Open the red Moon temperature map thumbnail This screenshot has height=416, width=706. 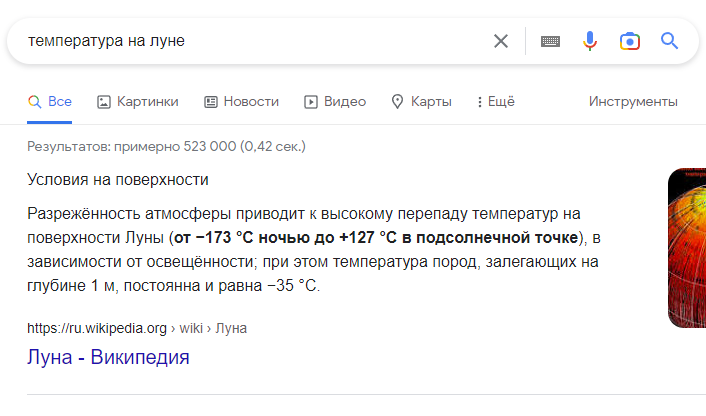687,248
